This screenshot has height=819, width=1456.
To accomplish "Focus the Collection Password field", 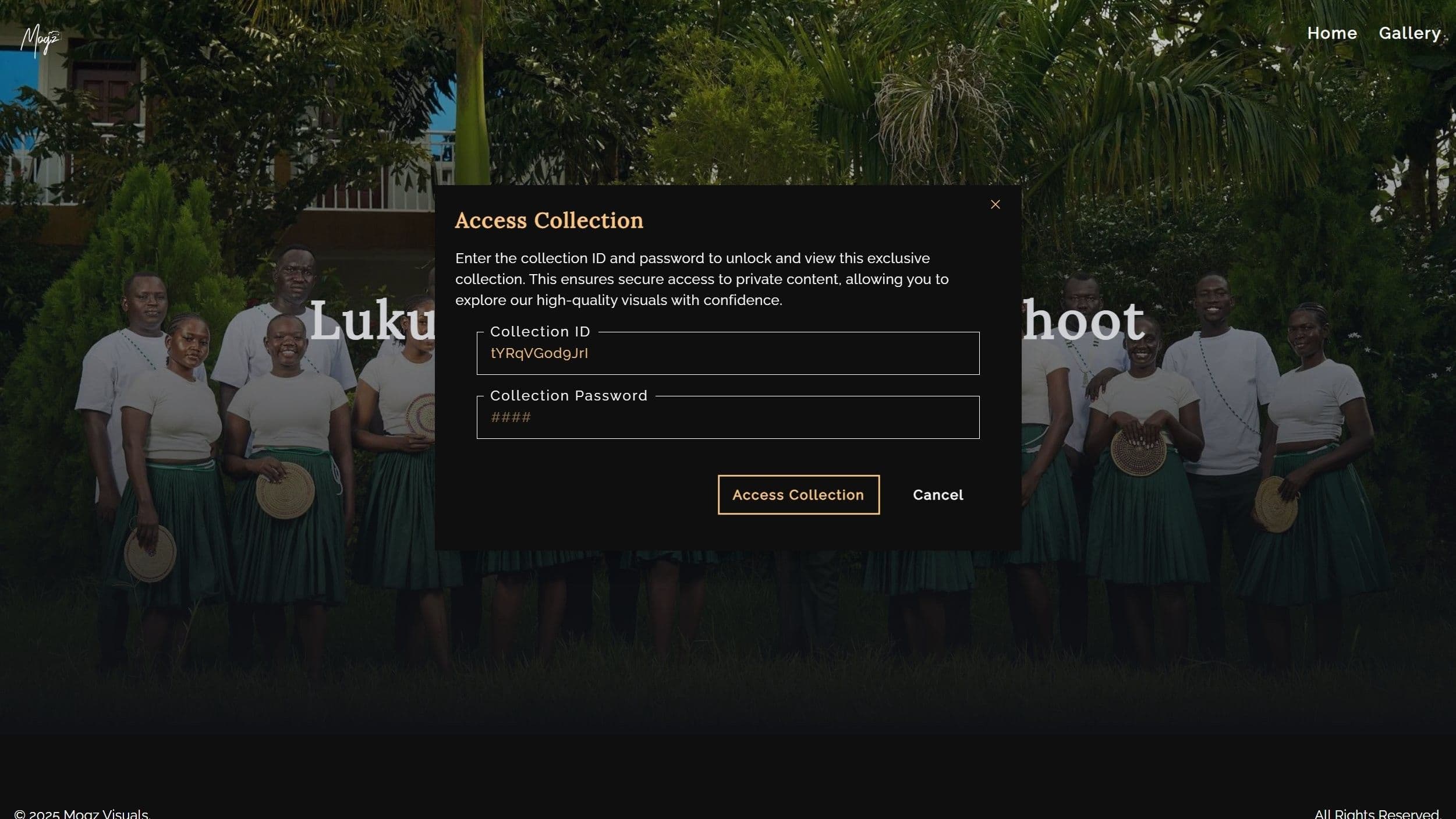I will [757, 418].
